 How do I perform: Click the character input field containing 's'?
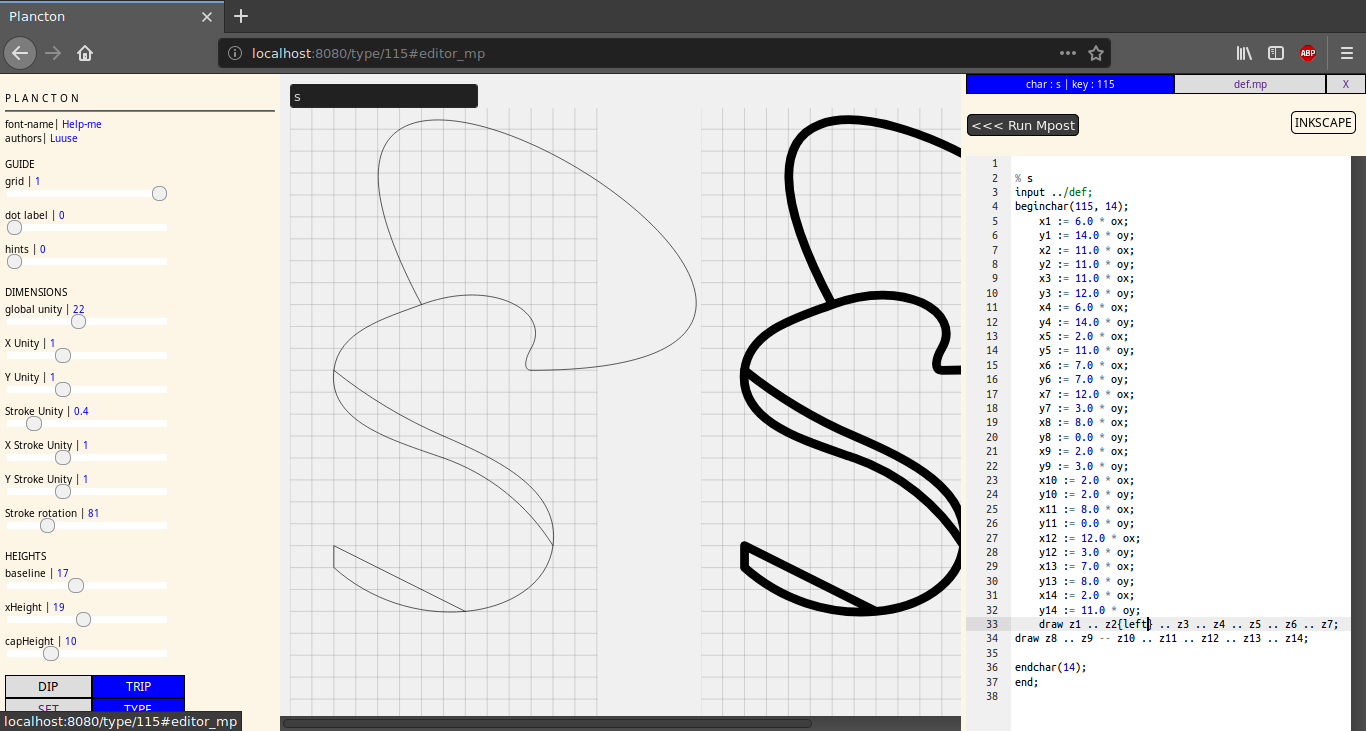coord(383,96)
